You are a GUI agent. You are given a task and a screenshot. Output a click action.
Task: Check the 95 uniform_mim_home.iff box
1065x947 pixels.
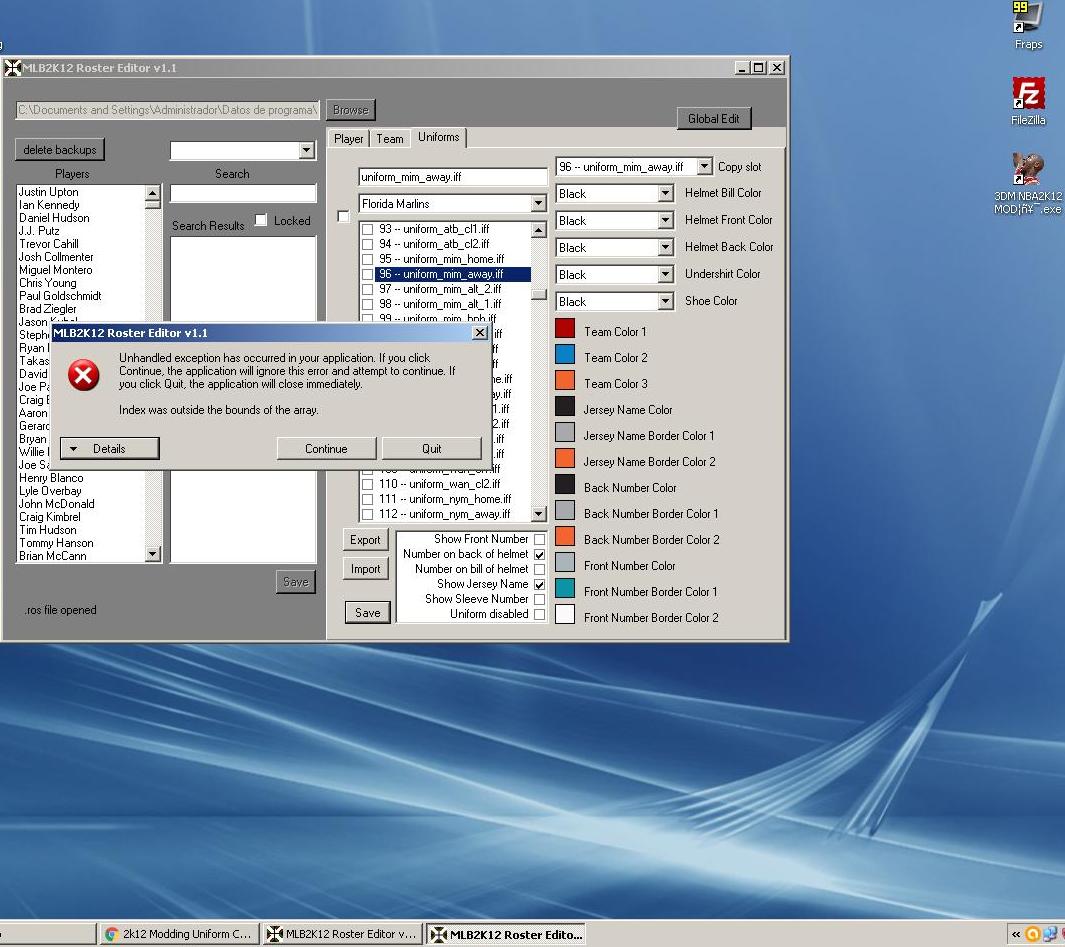point(367,260)
